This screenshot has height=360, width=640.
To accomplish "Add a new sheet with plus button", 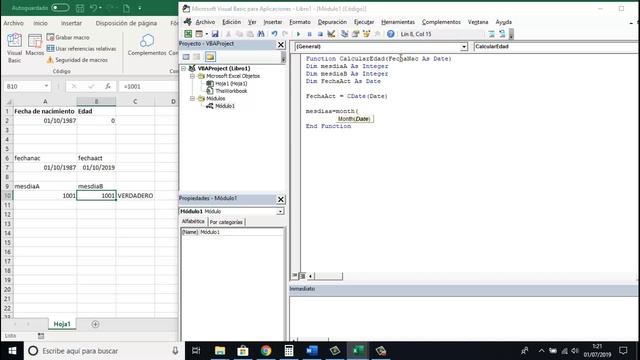I will pos(95,324).
